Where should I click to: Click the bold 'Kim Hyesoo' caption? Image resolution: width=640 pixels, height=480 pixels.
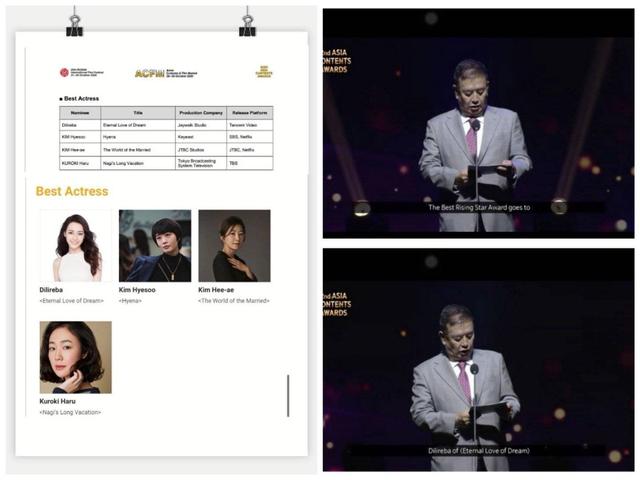coord(137,290)
